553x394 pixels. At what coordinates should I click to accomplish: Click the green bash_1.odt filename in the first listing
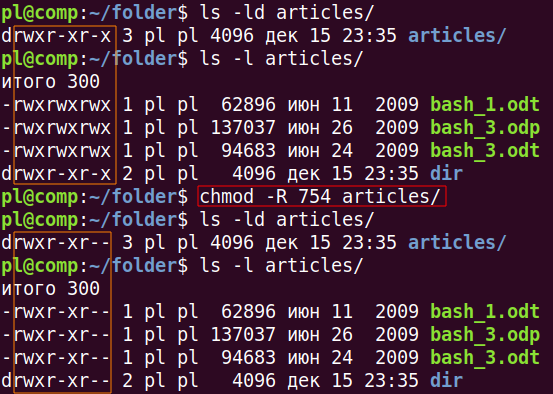pos(485,105)
